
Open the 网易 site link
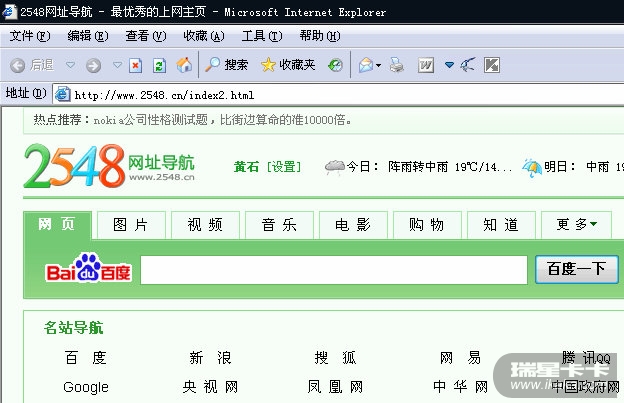[460, 358]
